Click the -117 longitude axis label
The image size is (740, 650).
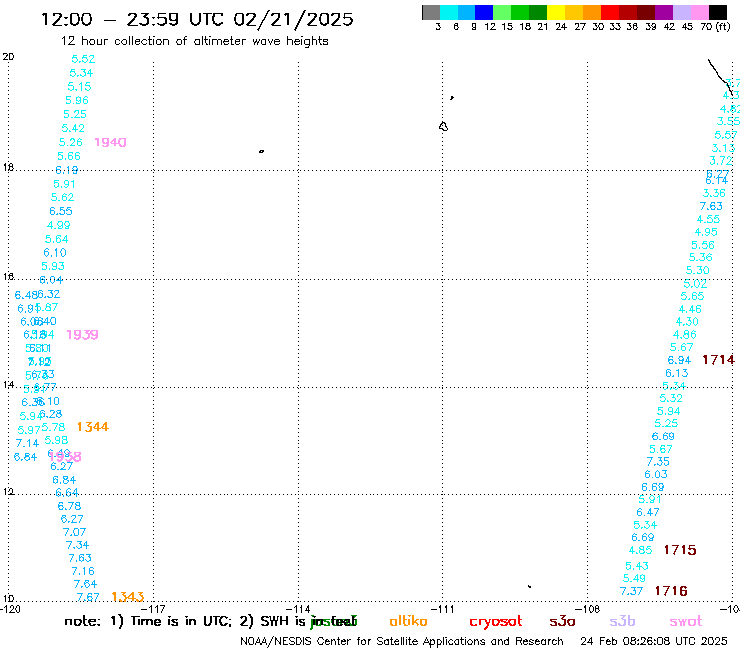(x=153, y=609)
